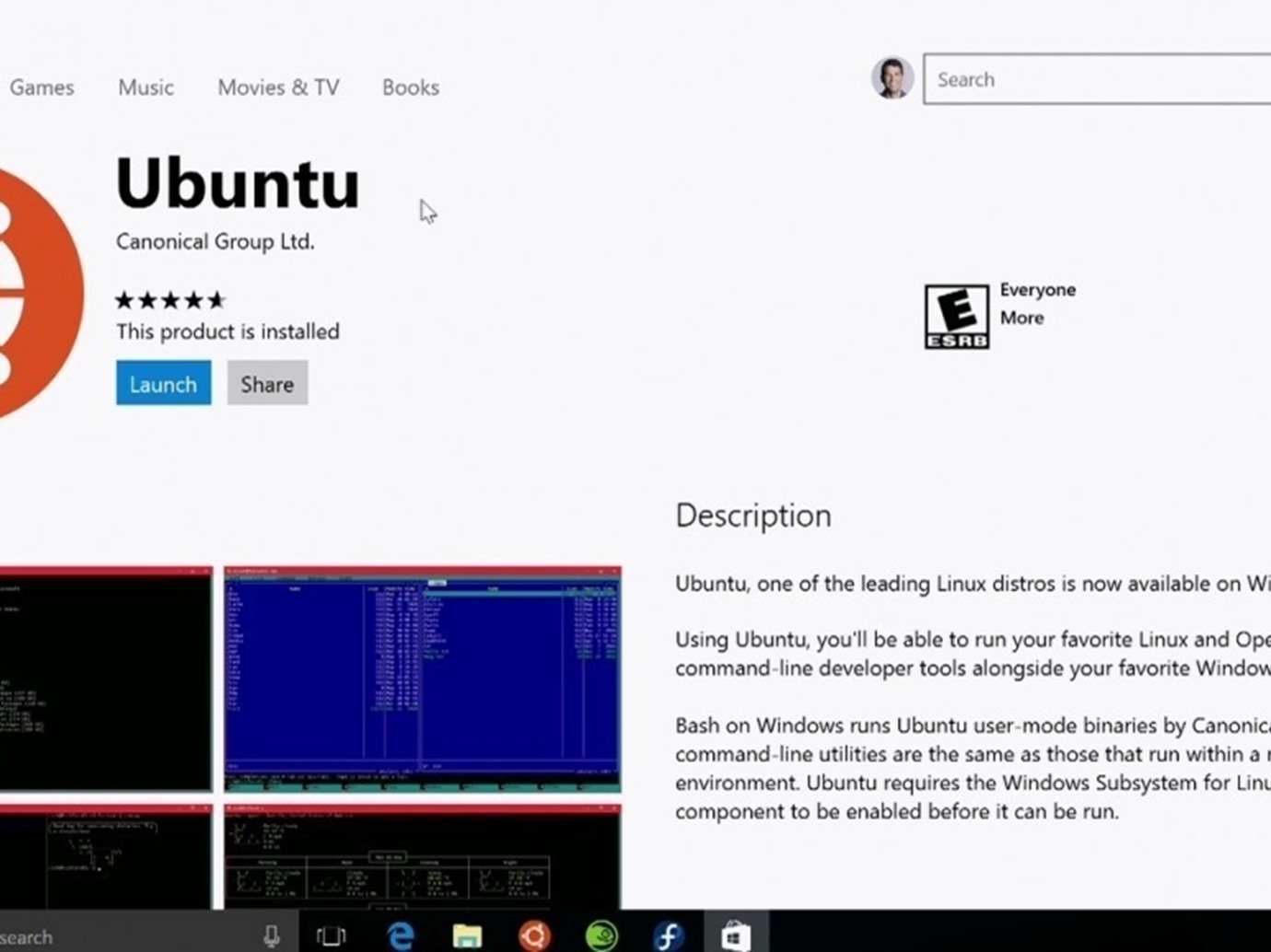Select the Canonical Group Ltd. publisher link
Viewport: 1271px width, 952px height.
pyautogui.click(x=216, y=241)
